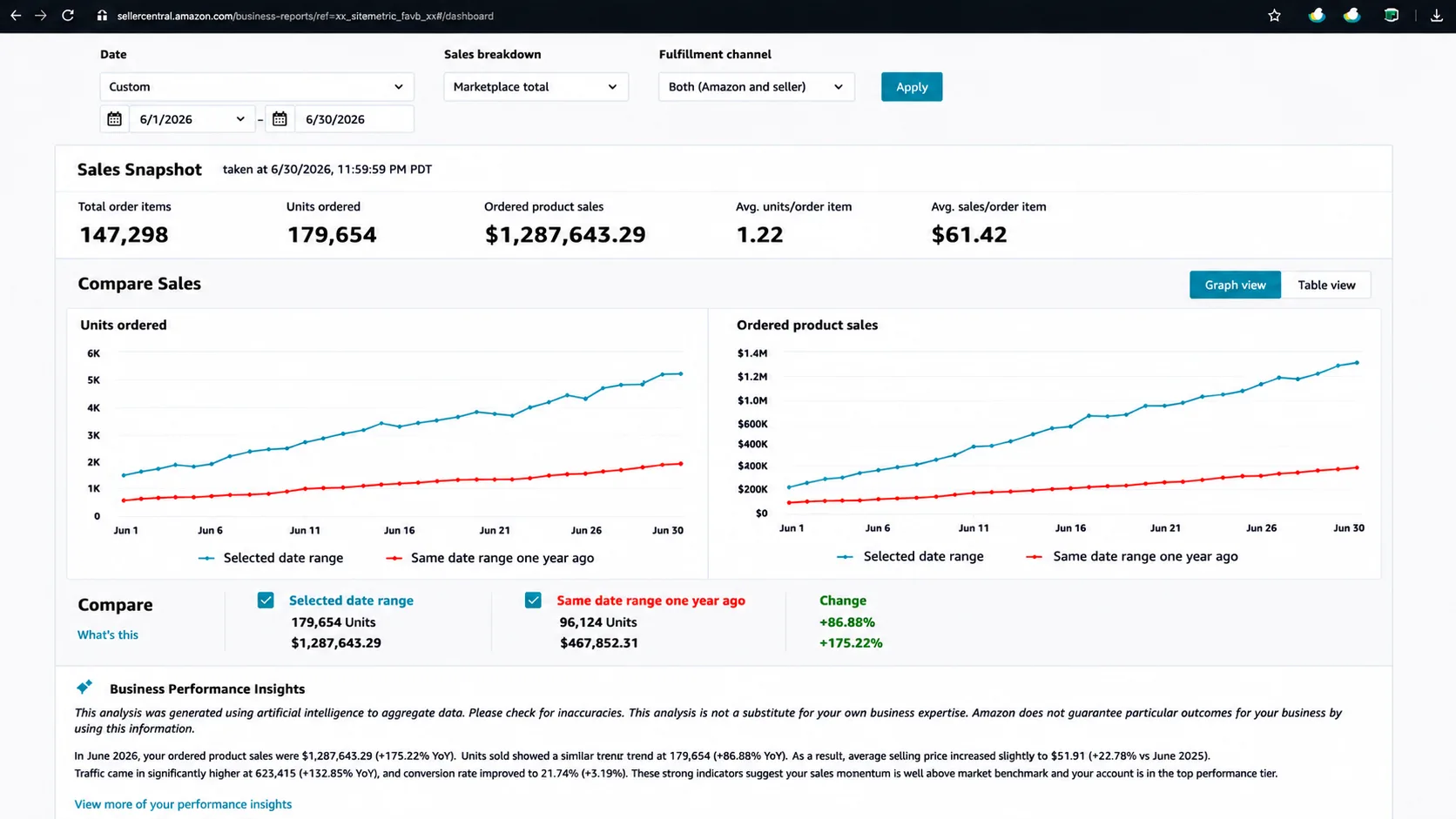Click the 96,124 Units value
The height and width of the screenshot is (819, 1456).
click(x=598, y=622)
